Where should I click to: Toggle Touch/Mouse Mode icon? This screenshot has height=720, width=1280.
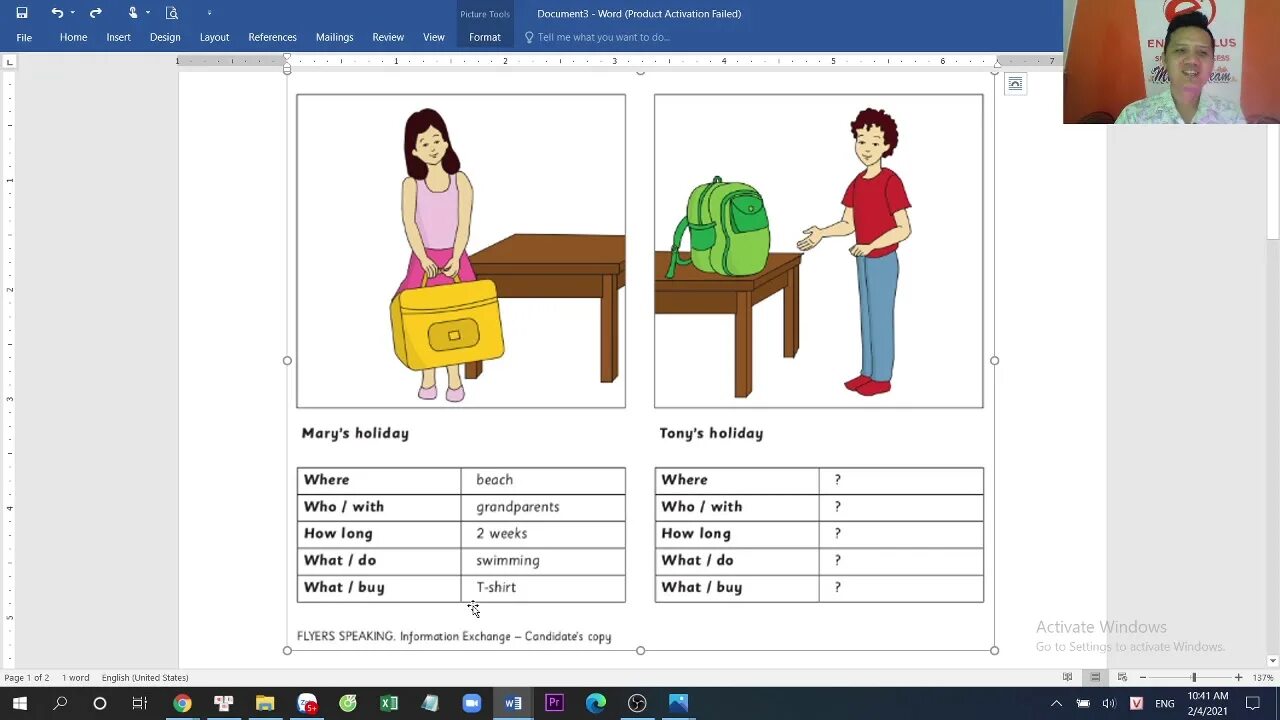(x=133, y=13)
